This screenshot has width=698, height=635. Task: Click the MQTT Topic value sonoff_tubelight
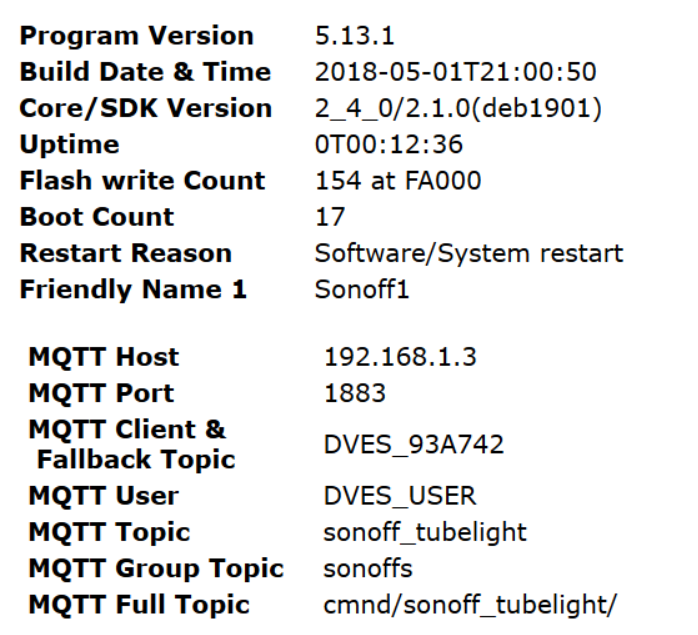424,532
